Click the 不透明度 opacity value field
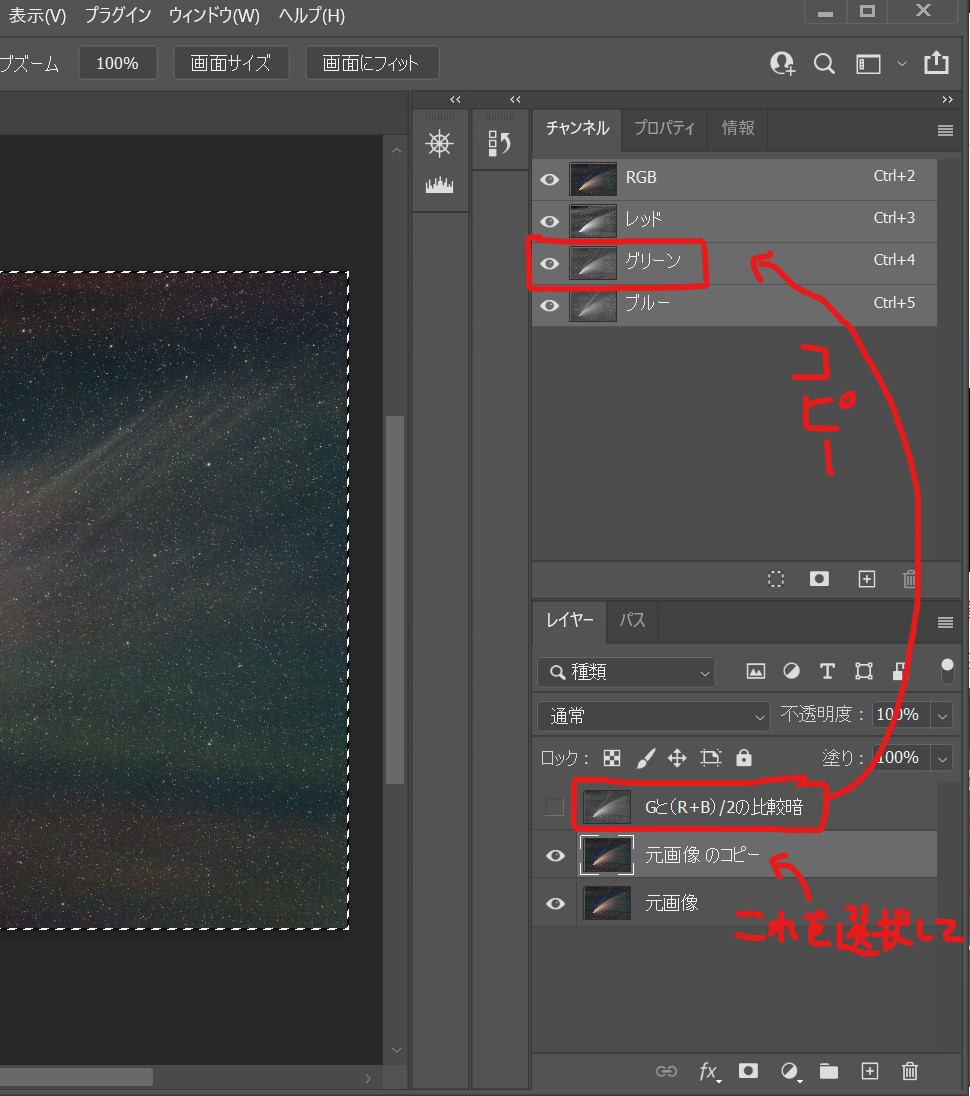 [x=901, y=715]
